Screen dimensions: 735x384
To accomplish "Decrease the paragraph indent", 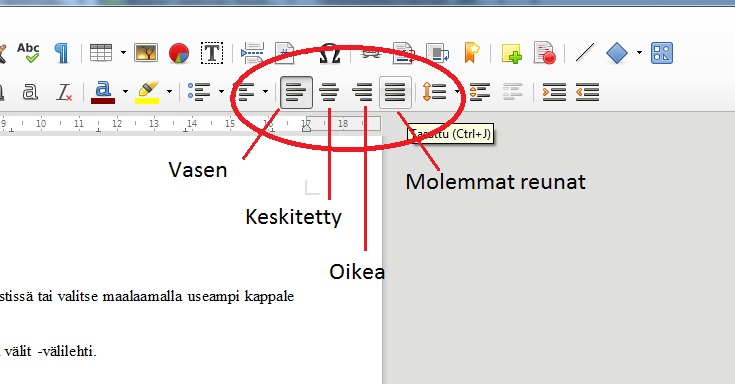I will coord(587,92).
